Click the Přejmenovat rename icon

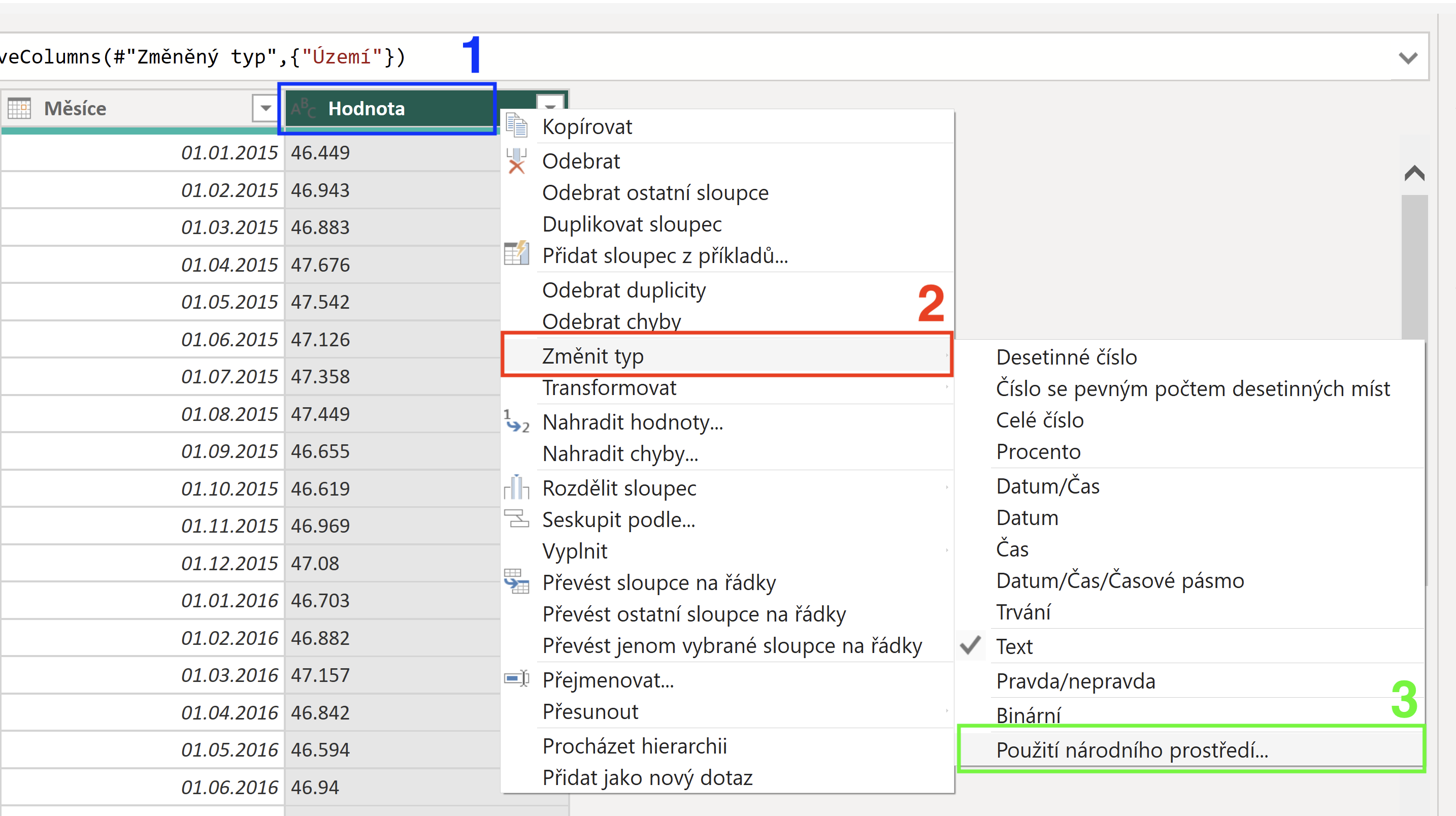516,678
